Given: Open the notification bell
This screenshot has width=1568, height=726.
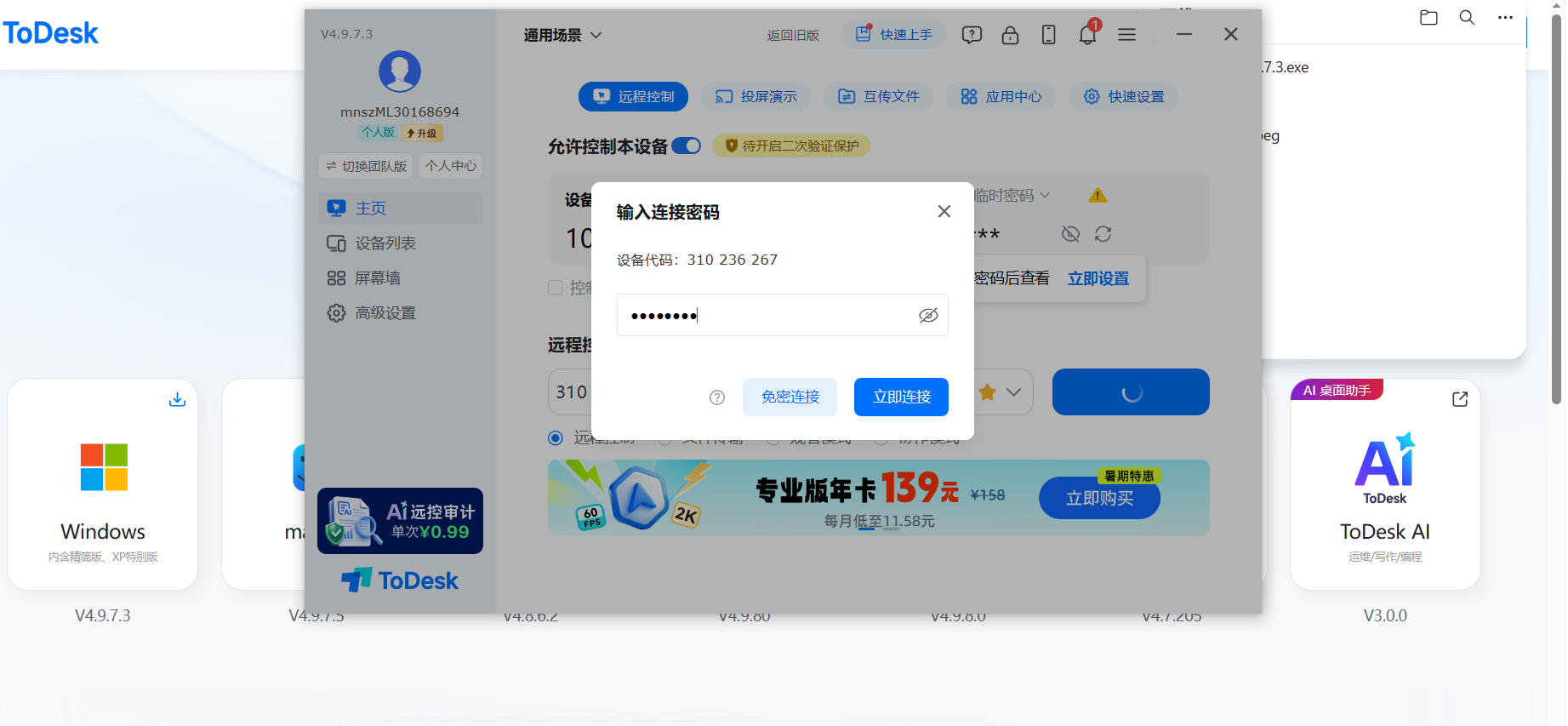Looking at the screenshot, I should click(1087, 35).
